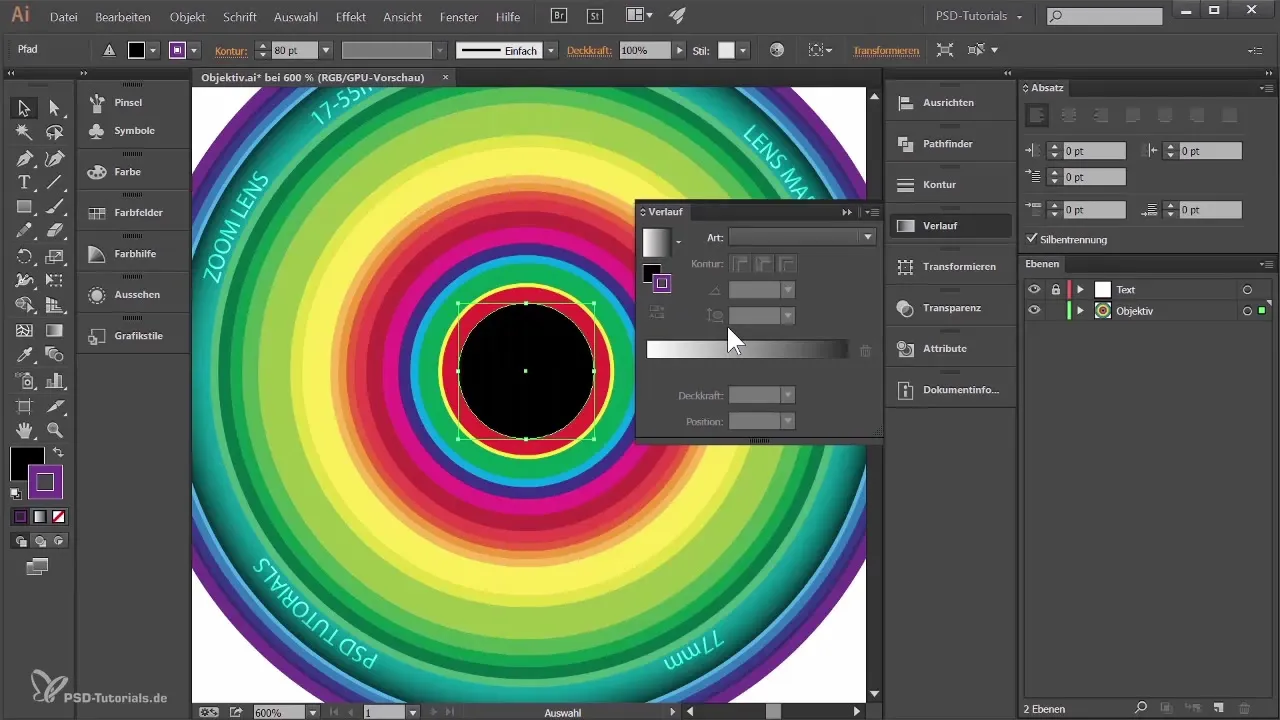The width and height of the screenshot is (1280, 720).
Task: Open the Objekt menu
Action: pos(187,17)
